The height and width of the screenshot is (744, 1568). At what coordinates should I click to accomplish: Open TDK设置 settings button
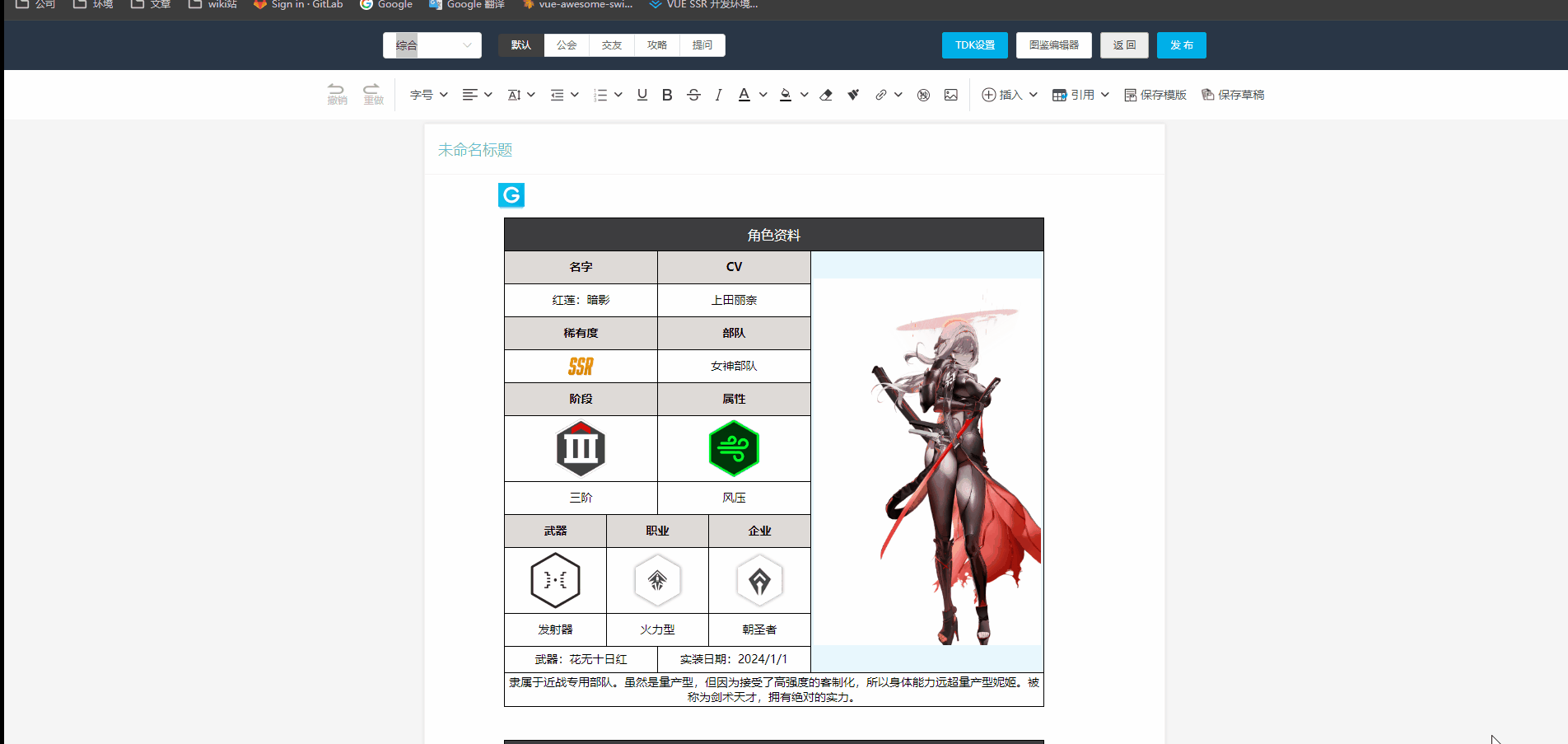(x=974, y=45)
